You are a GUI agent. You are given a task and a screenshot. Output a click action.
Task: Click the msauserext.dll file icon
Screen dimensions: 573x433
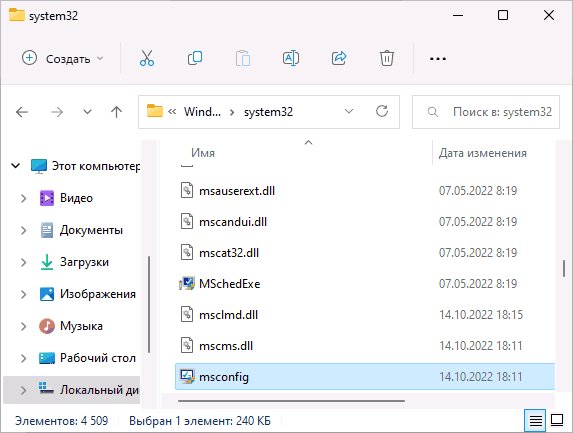[x=187, y=190]
